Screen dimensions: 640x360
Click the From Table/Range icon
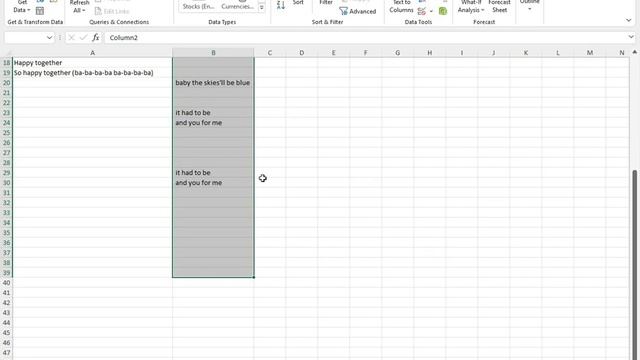click(x=40, y=11)
